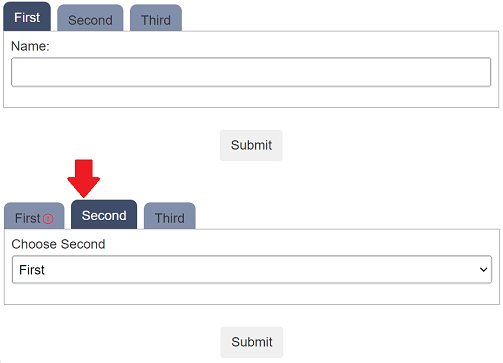Click the red downward arrow indicator
The image size is (503, 363).
pyautogui.click(x=84, y=178)
